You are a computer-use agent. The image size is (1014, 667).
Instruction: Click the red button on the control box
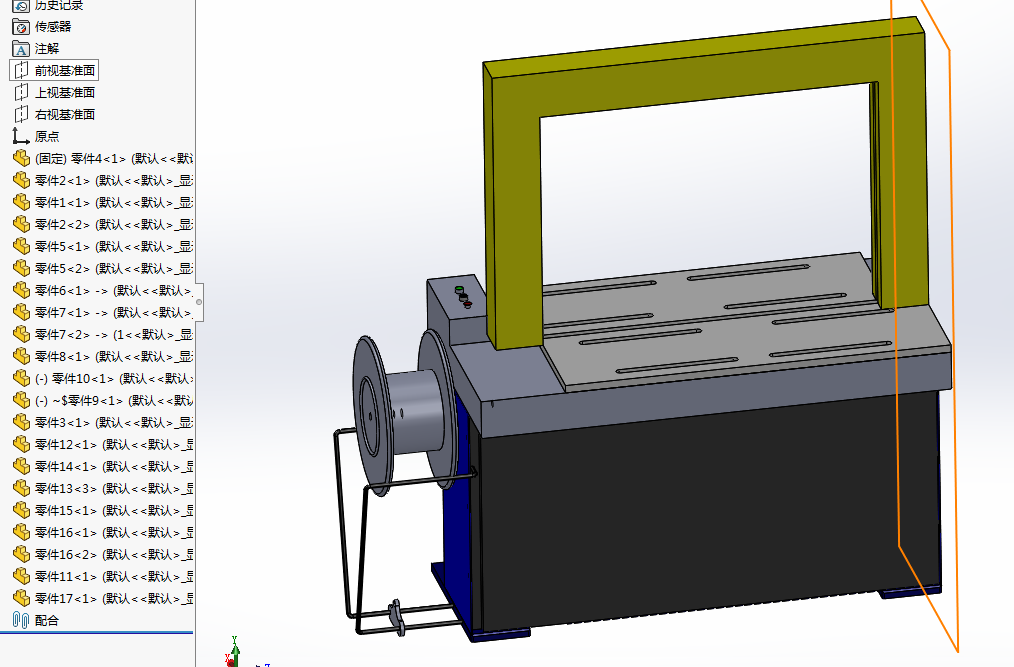point(467,304)
